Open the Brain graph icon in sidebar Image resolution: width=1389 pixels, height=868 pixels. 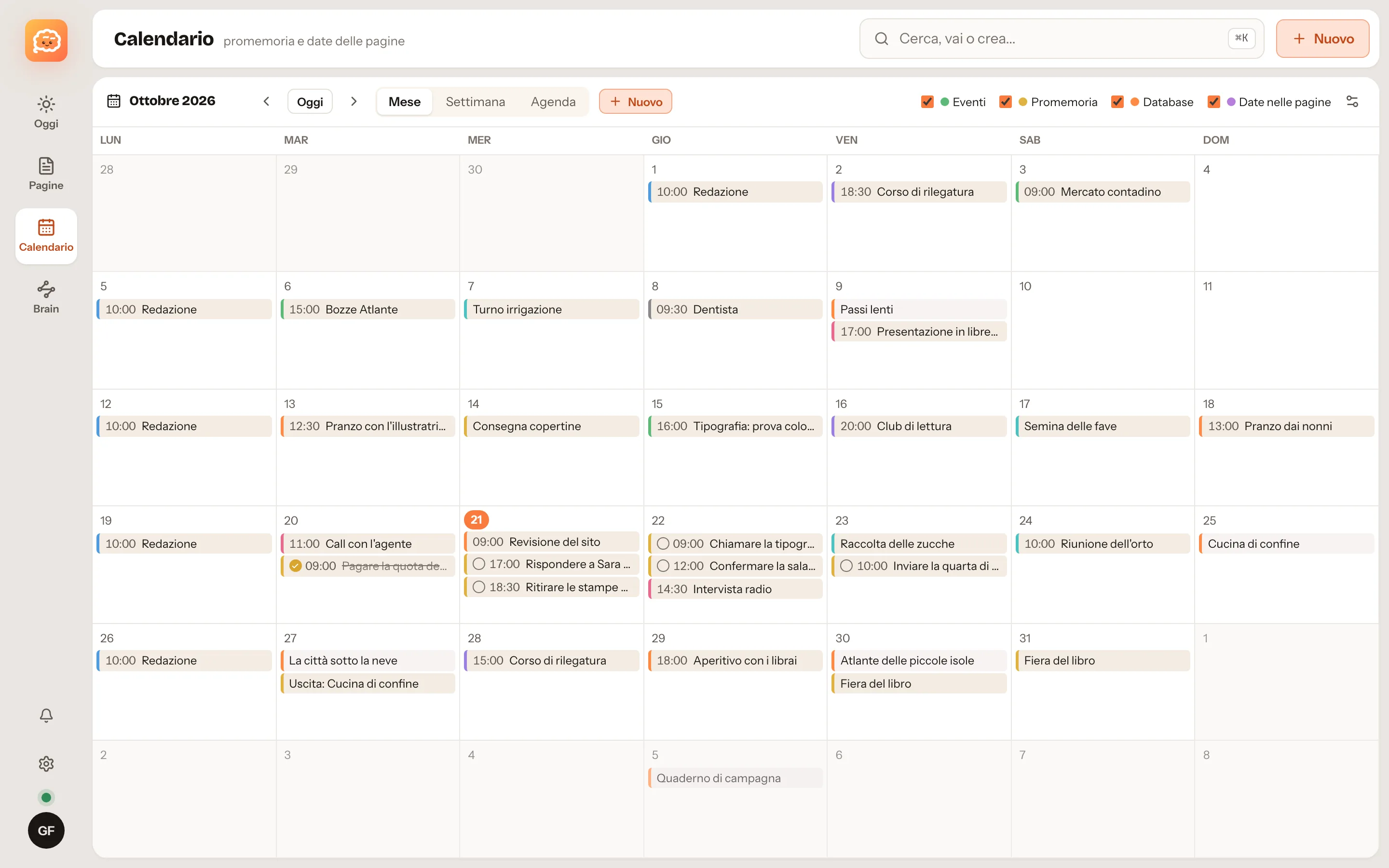[46, 289]
